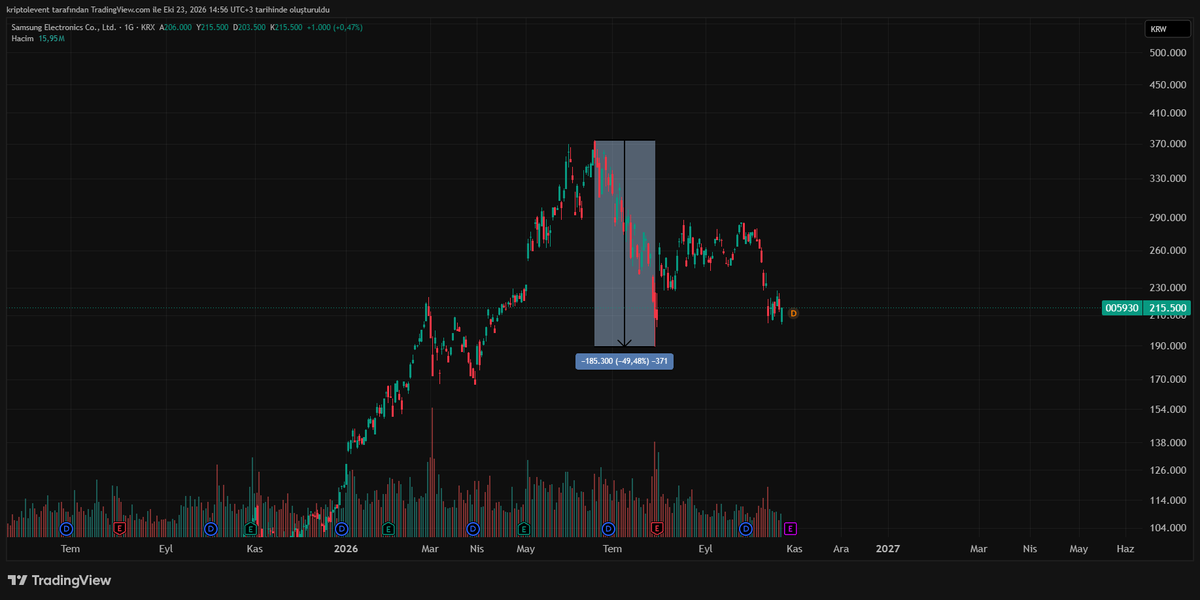
Task: Click the 170.000 price scale label
Action: click(1167, 380)
